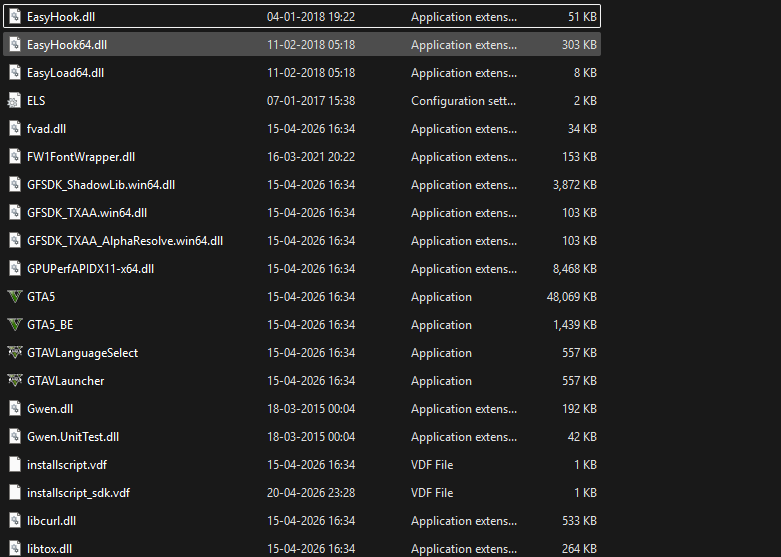Select FW1FontWrapper.dll in the list
Viewport: 781px width, 557px height.
81,157
